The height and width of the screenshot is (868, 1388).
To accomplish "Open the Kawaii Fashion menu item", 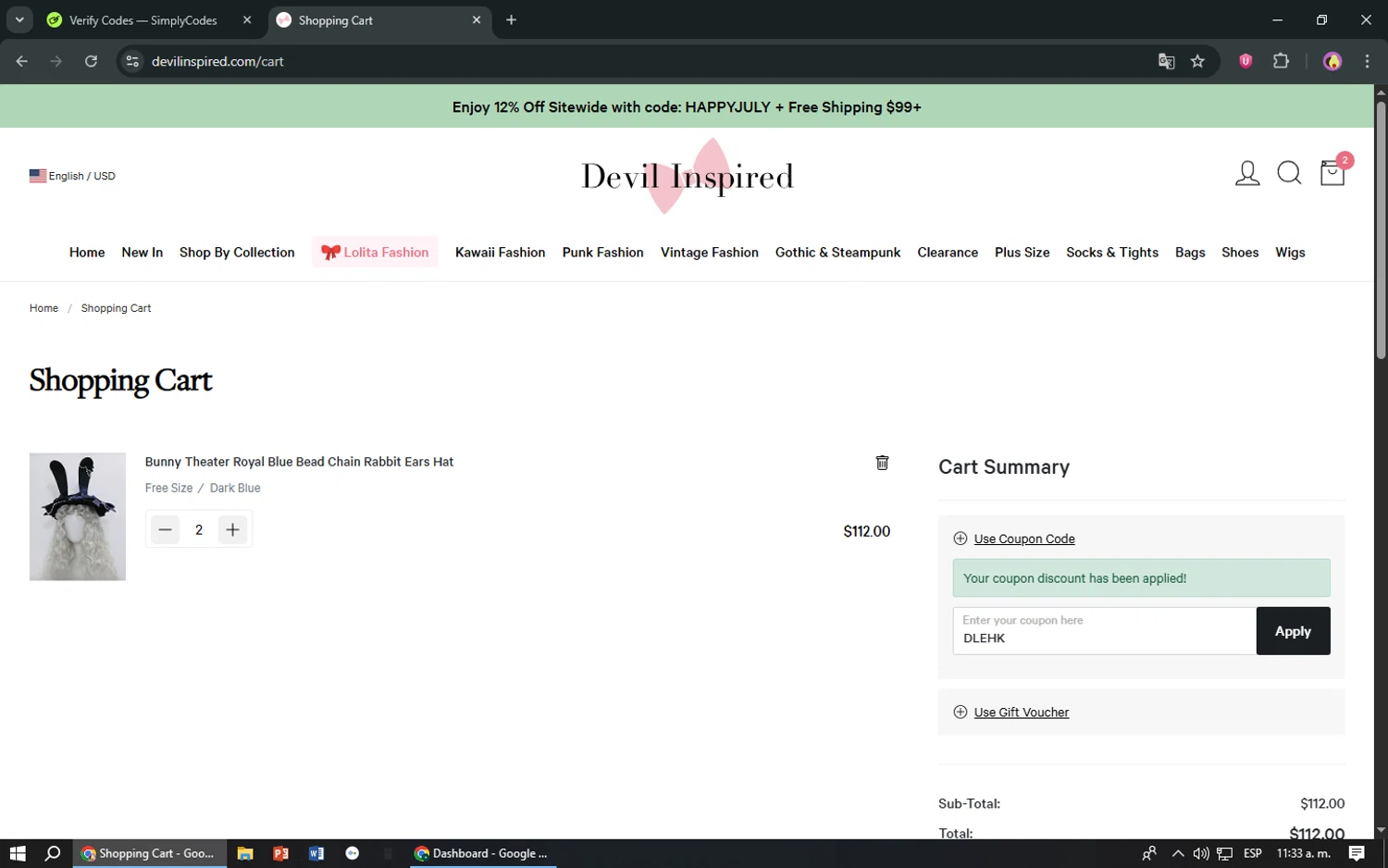I will (500, 253).
